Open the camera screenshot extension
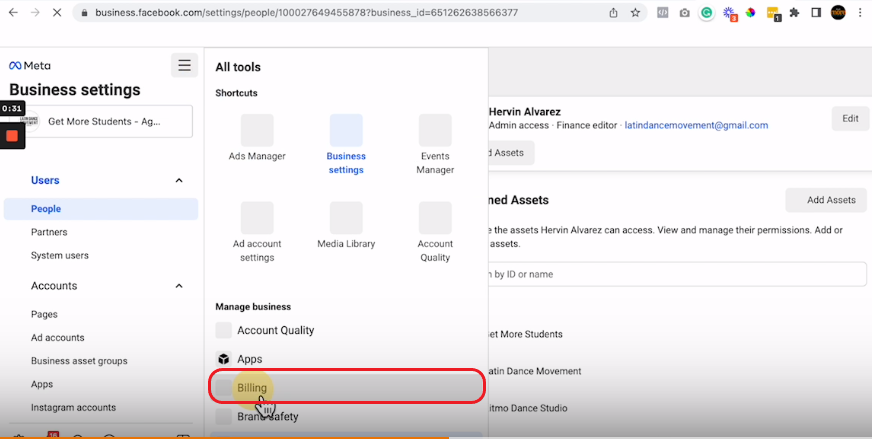The height and width of the screenshot is (439, 872). [x=685, y=12]
